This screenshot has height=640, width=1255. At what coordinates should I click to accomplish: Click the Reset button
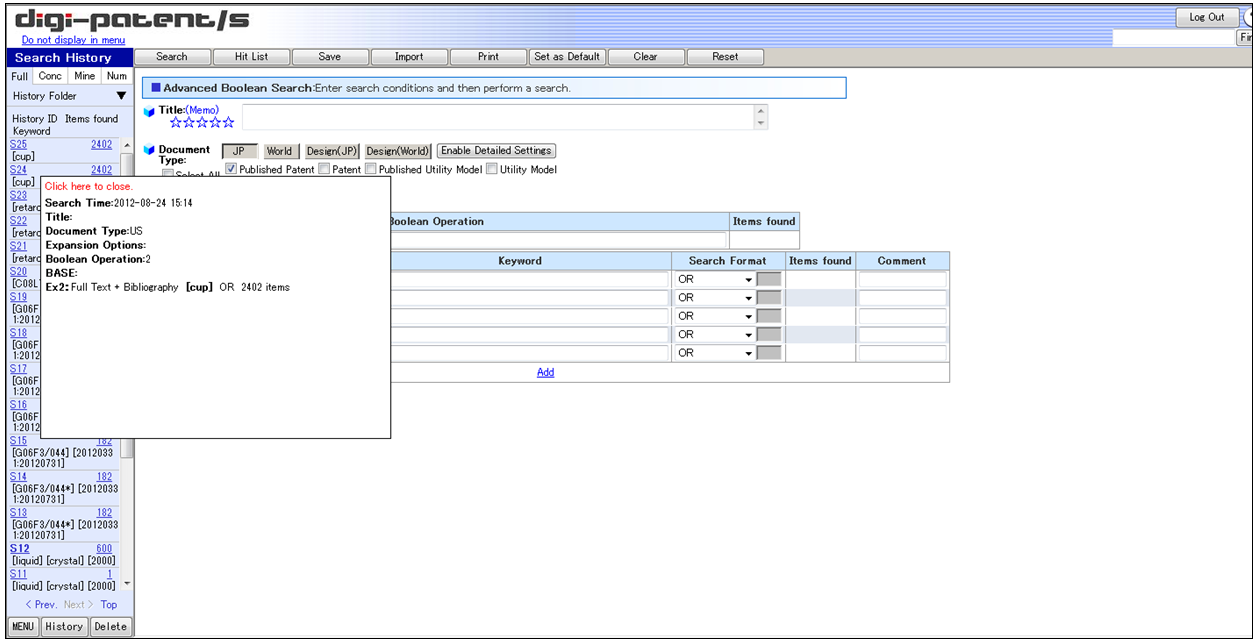click(725, 57)
